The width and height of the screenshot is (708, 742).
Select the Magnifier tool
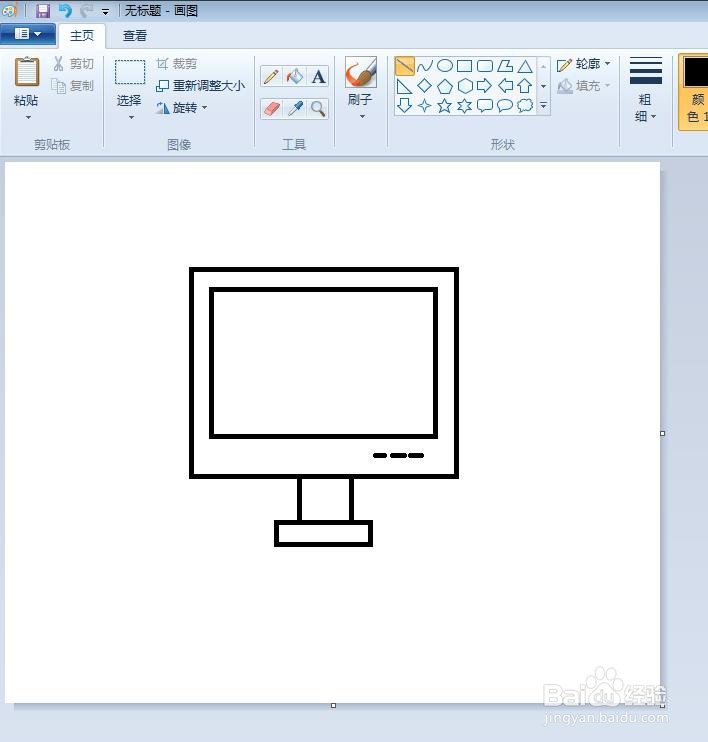(318, 109)
